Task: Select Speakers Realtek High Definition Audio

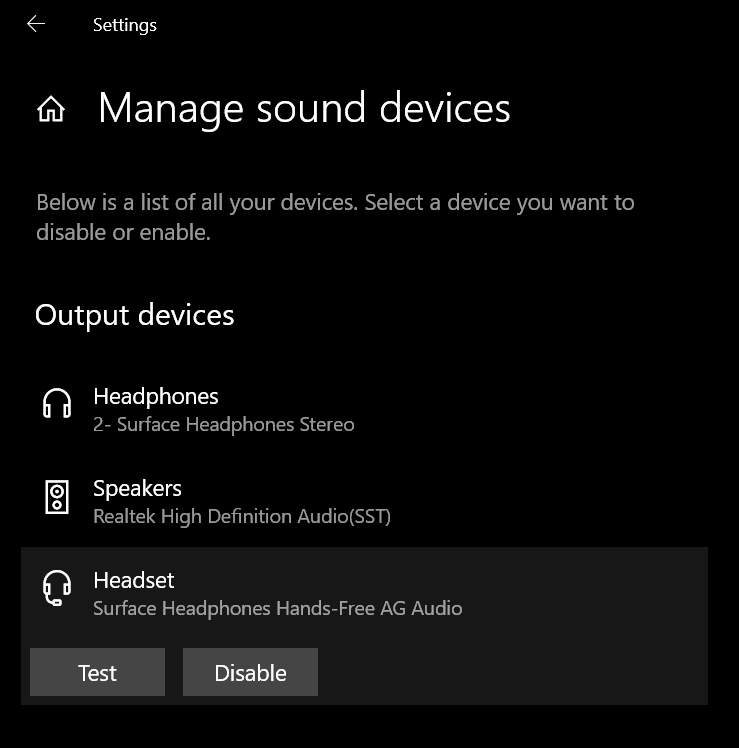Action: tap(364, 502)
